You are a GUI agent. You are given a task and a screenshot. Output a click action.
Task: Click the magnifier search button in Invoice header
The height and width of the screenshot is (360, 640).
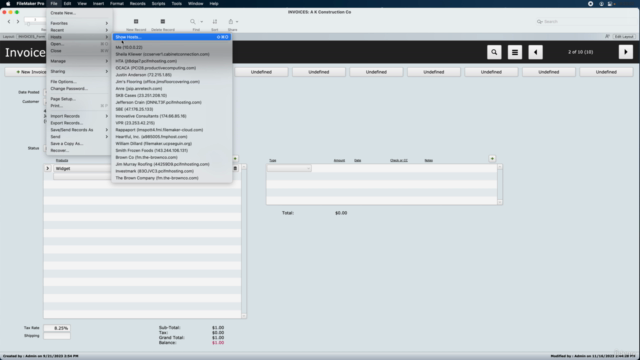(x=494, y=52)
